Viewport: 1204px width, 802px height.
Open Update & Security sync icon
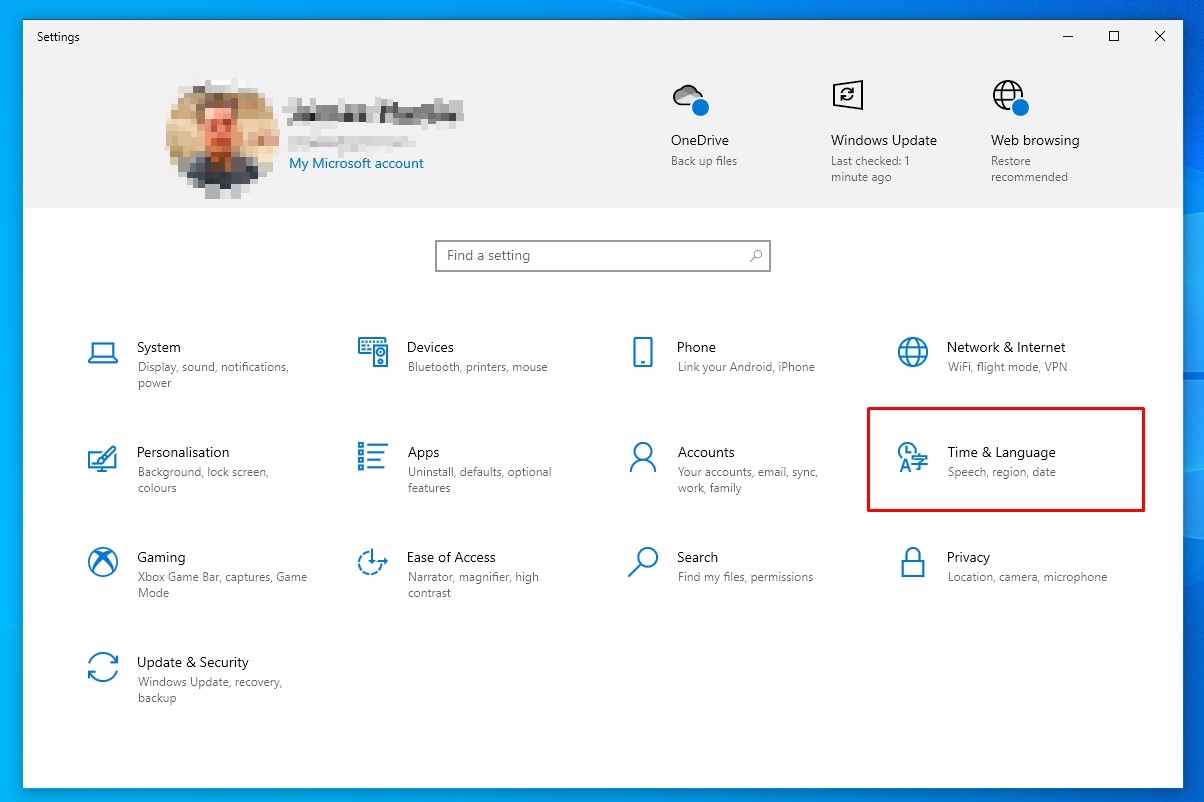pos(103,667)
